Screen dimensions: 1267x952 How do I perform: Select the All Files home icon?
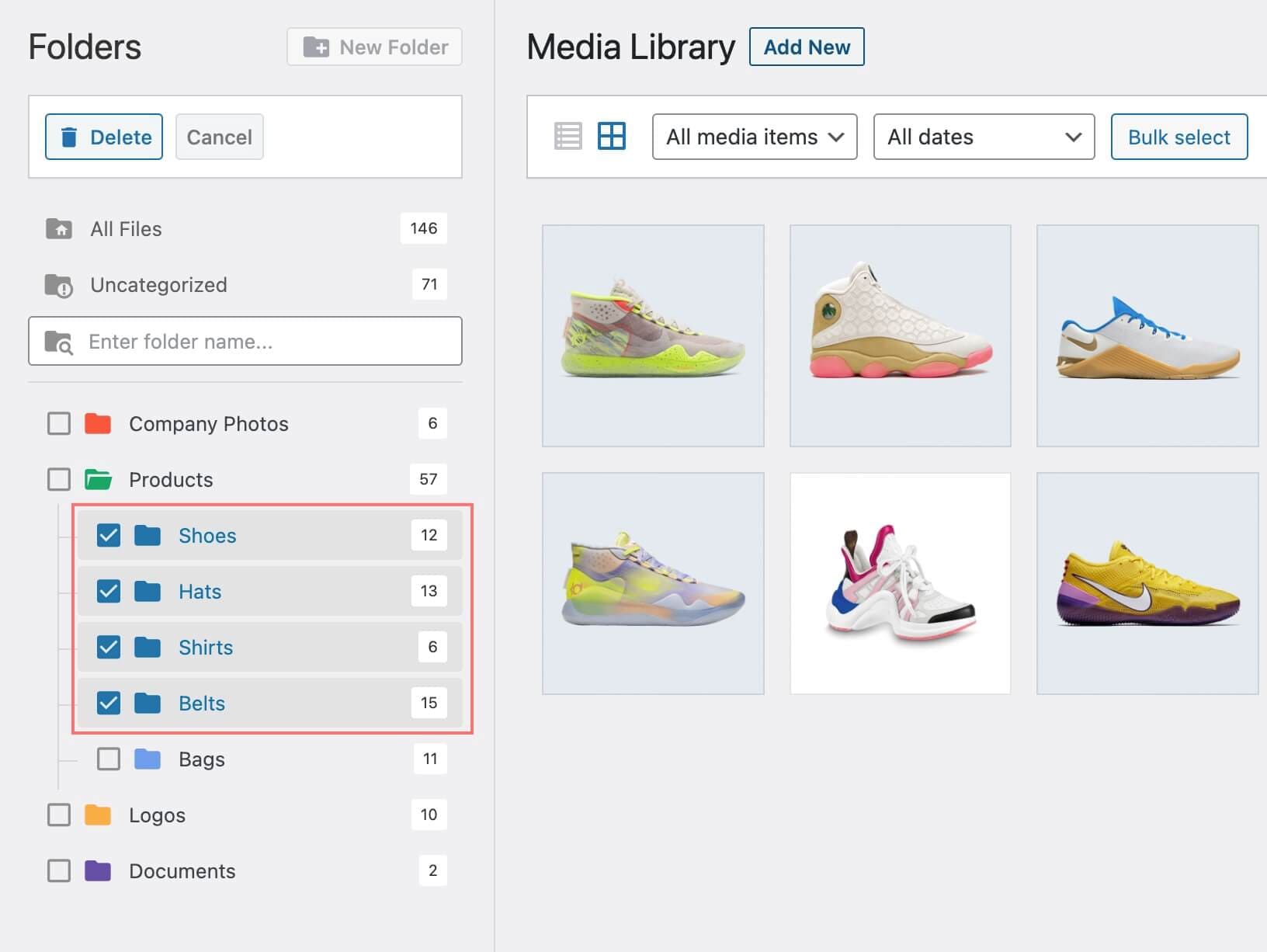[x=58, y=228]
